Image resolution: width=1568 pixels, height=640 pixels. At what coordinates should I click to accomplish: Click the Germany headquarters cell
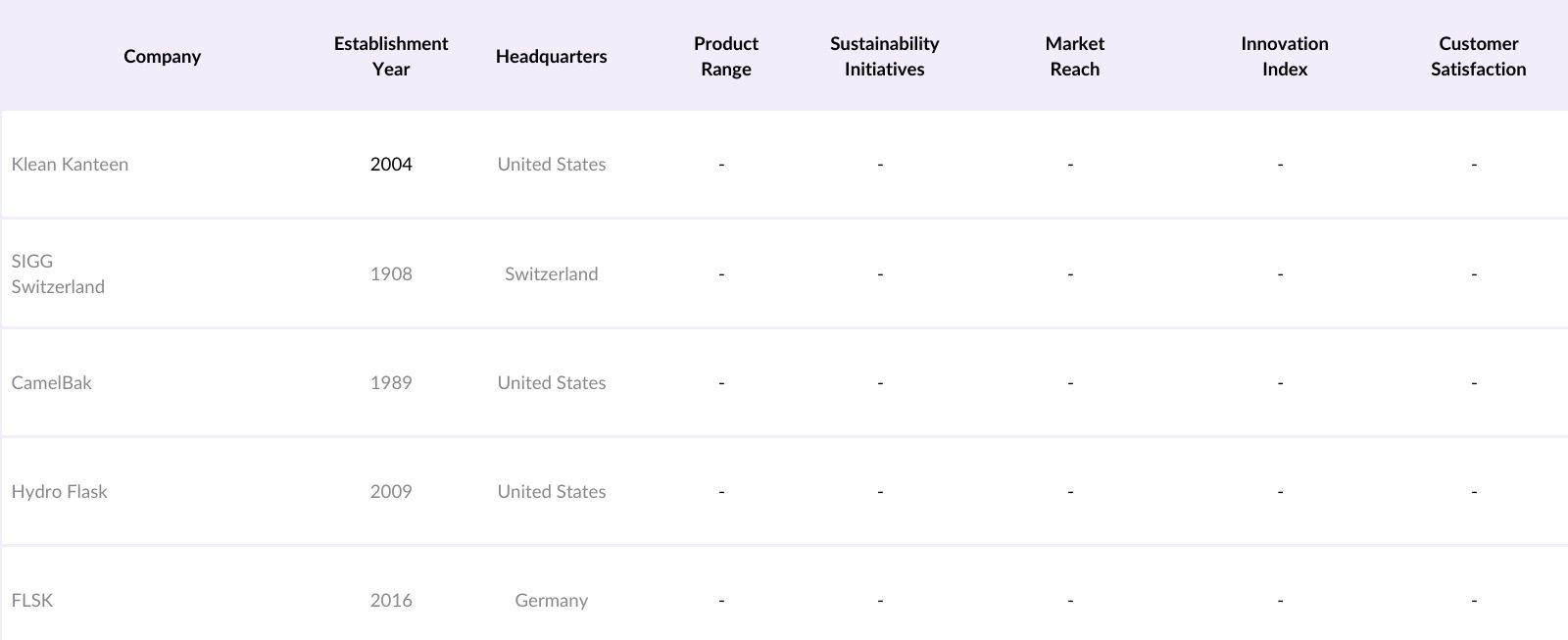click(551, 600)
